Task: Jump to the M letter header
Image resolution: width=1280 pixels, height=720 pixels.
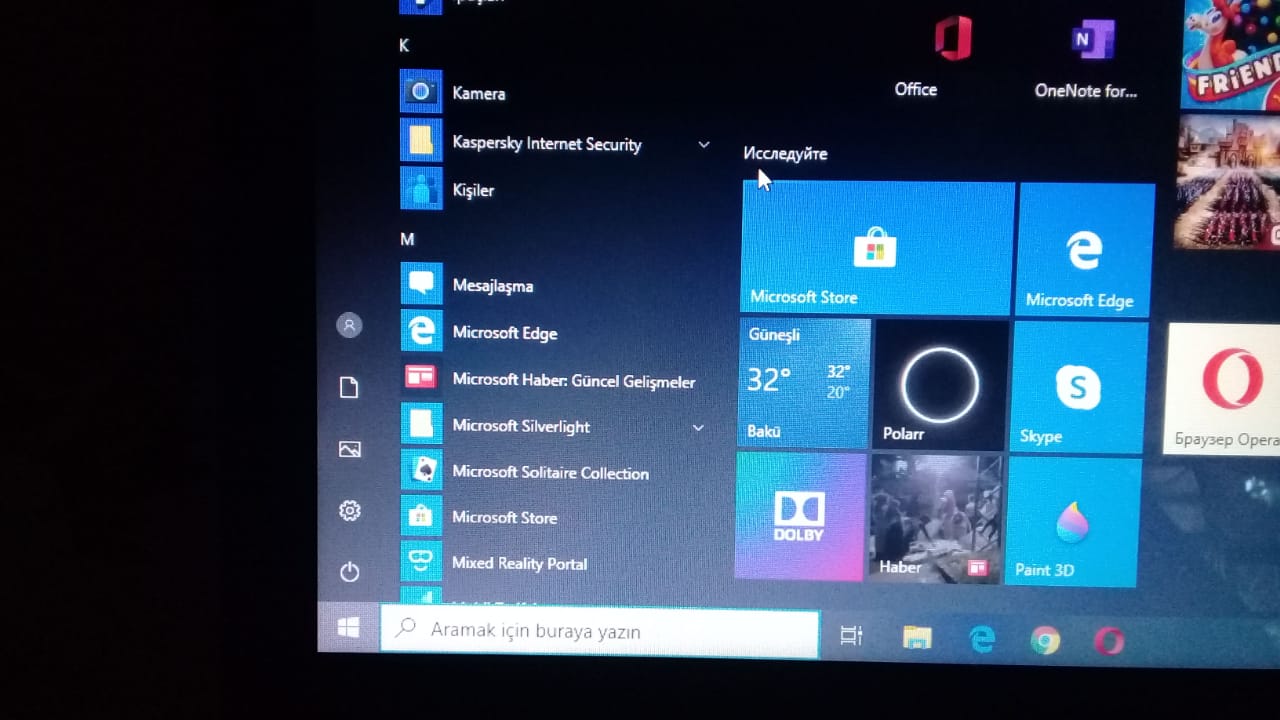Action: point(407,239)
